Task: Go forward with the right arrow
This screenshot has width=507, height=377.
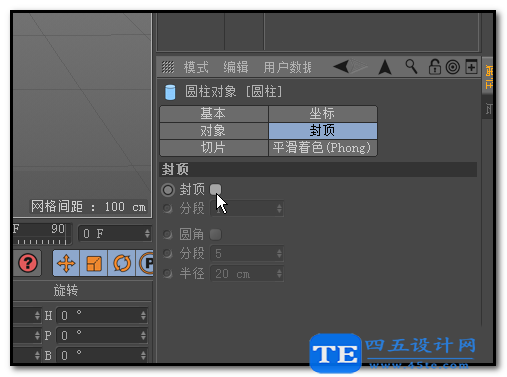Action: pos(359,66)
